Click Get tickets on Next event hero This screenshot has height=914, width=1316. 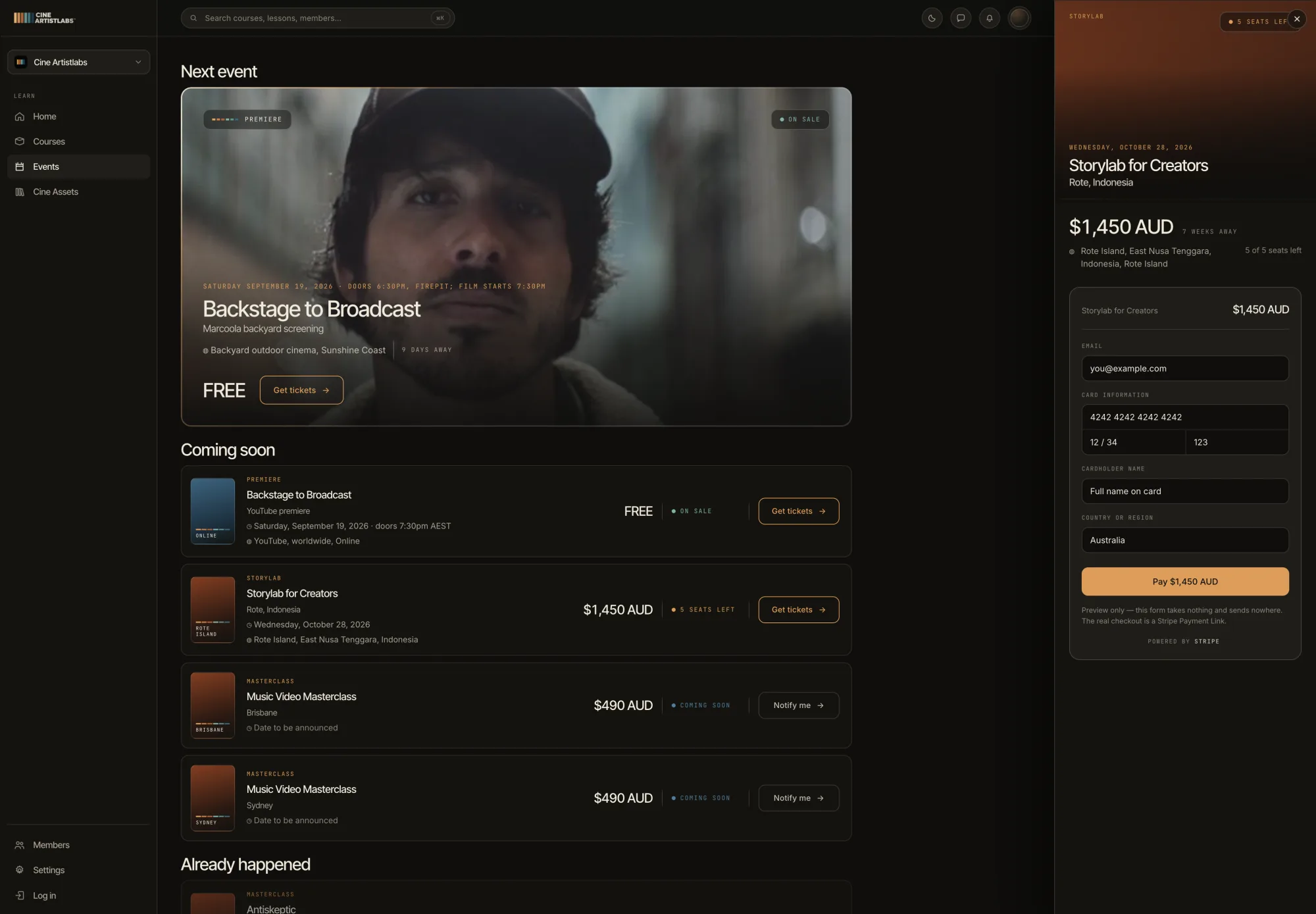point(301,390)
